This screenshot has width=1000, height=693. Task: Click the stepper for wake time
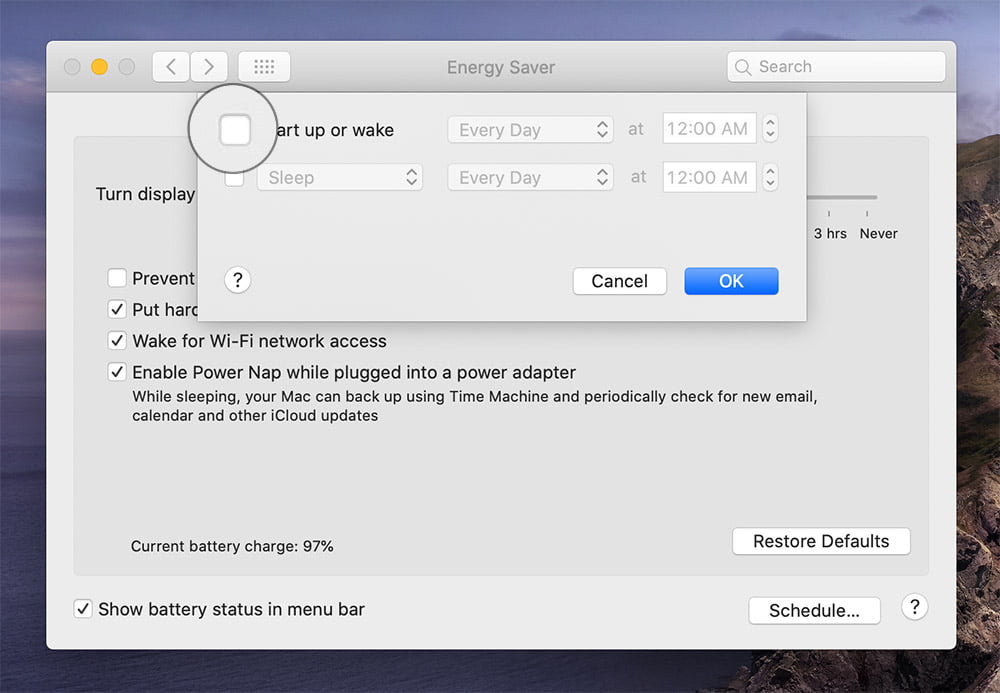(770, 130)
